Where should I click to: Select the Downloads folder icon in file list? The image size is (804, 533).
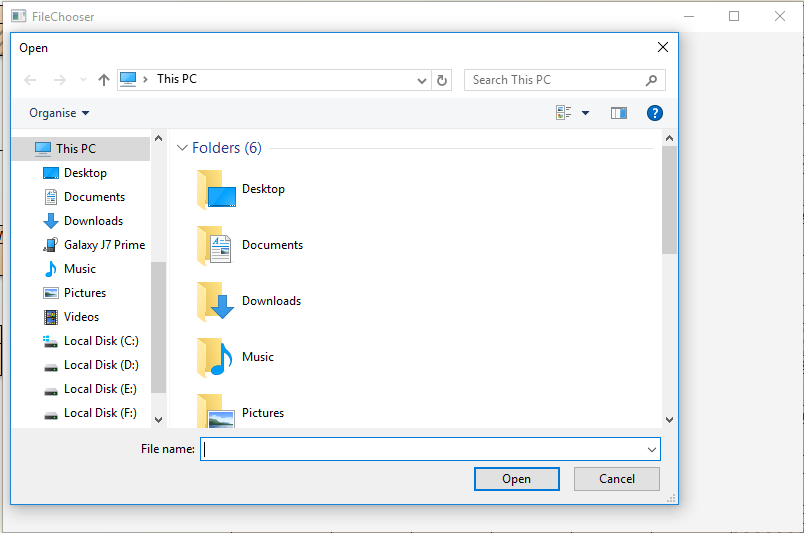(216, 301)
